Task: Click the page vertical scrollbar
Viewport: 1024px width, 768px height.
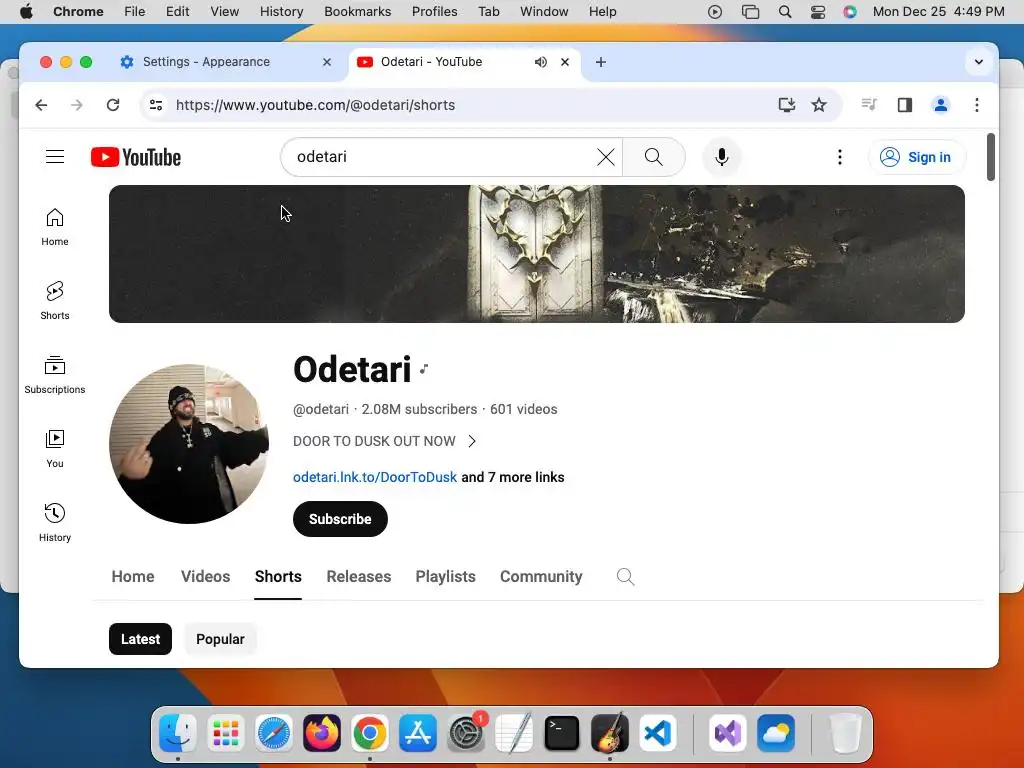Action: [x=991, y=157]
